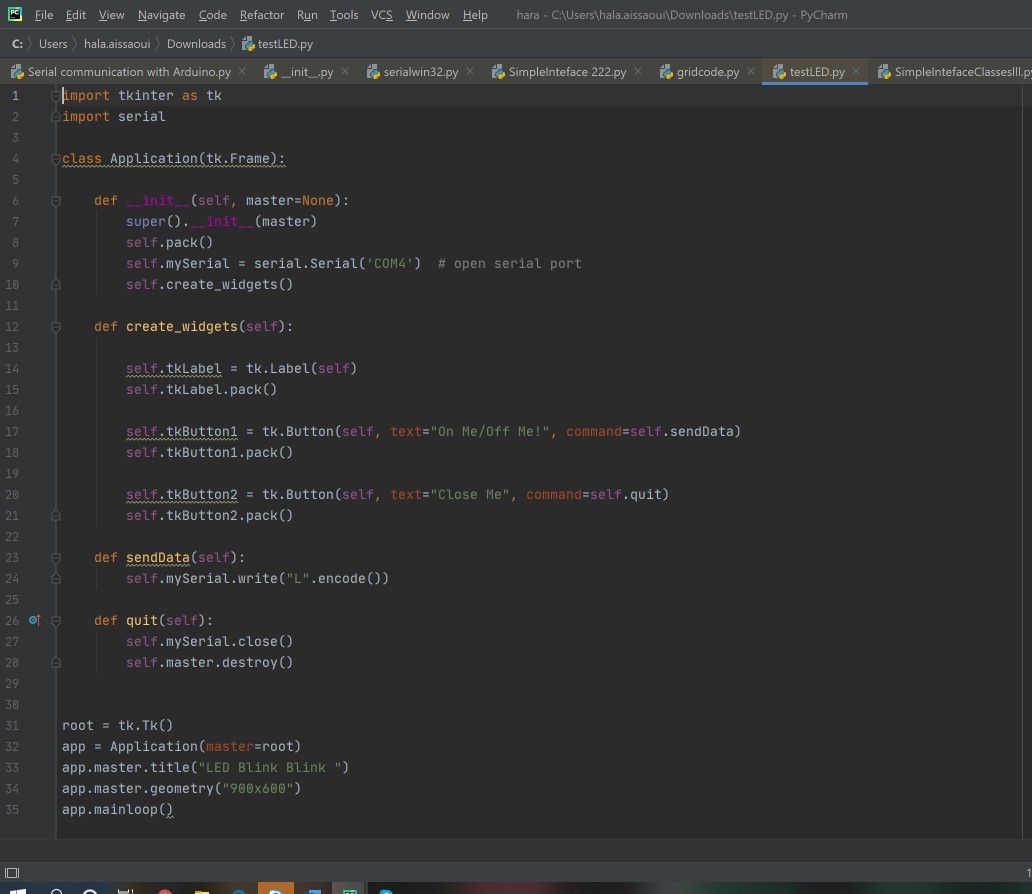Click Python file icon on serialwin32.py tab

[373, 72]
